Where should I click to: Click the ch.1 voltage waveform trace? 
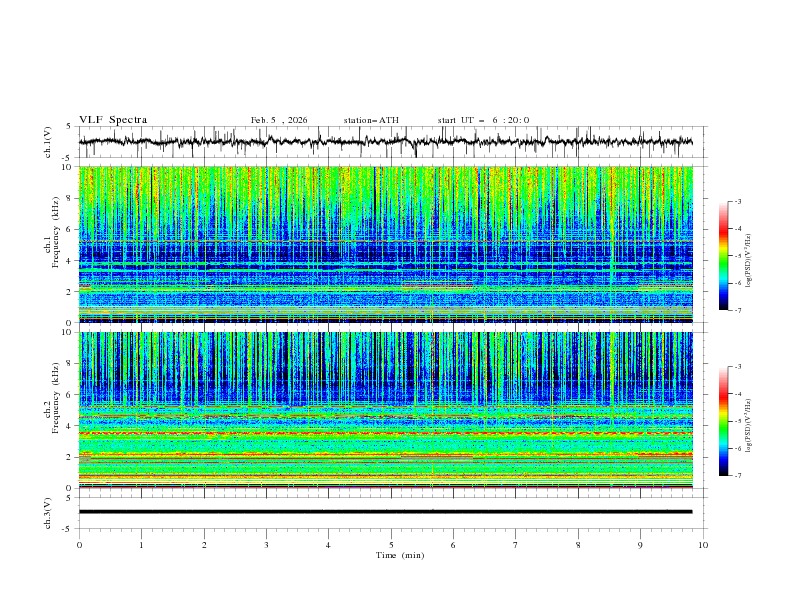[385, 142]
